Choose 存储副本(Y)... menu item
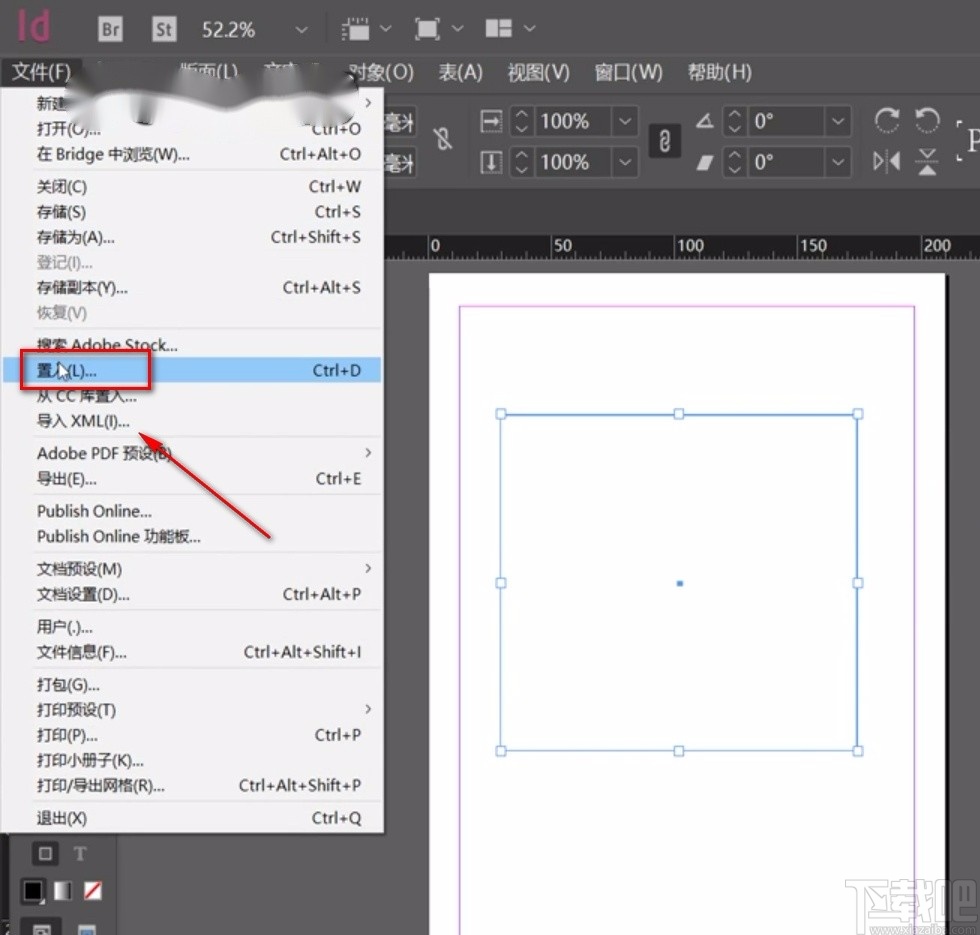Image resolution: width=980 pixels, height=935 pixels. [x=192, y=288]
